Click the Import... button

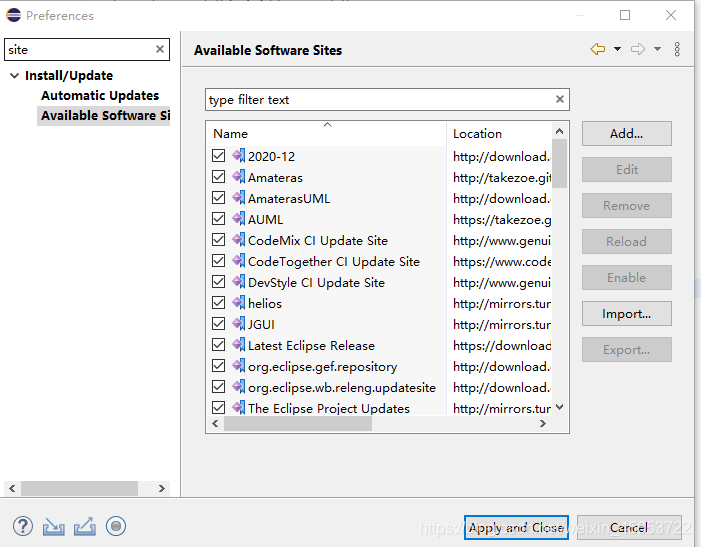pyautogui.click(x=626, y=314)
